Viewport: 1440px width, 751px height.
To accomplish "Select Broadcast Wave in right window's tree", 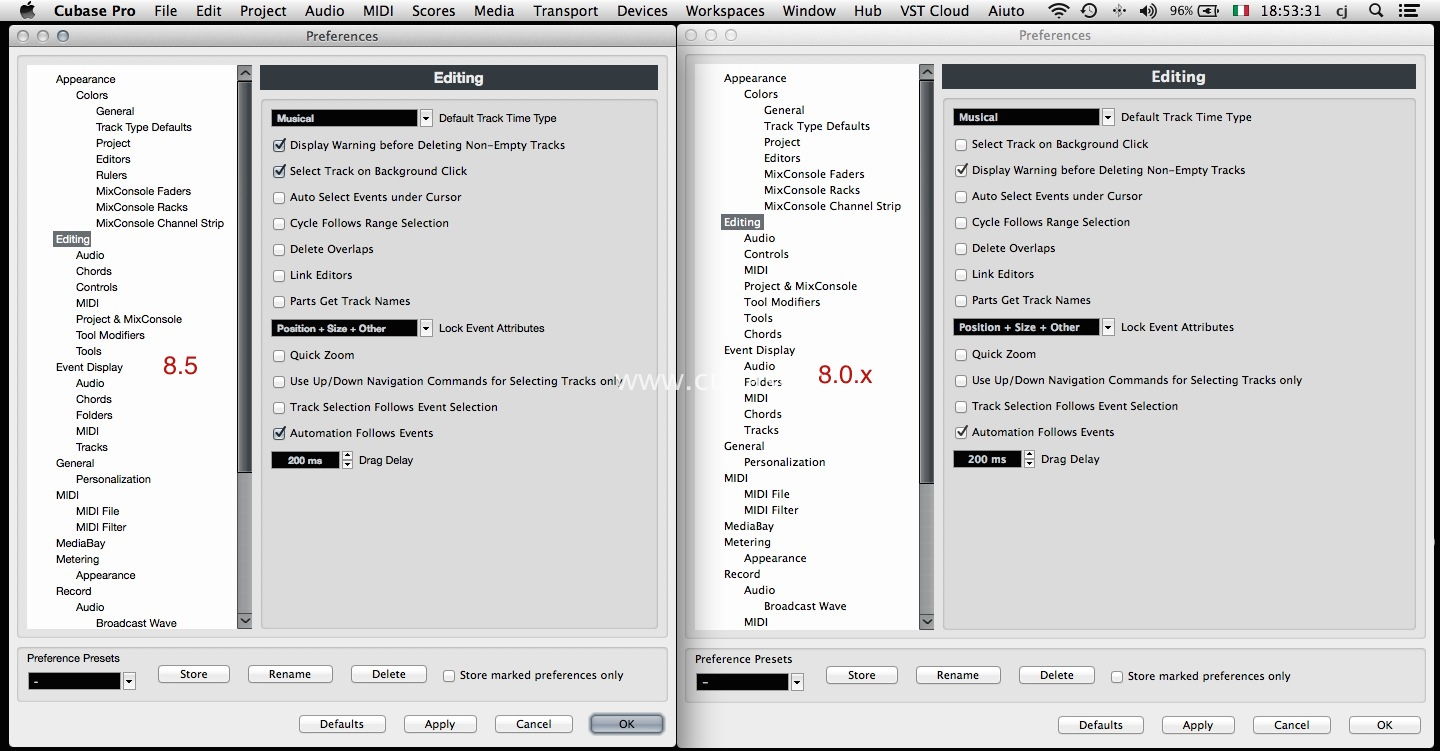I will pyautogui.click(x=805, y=606).
